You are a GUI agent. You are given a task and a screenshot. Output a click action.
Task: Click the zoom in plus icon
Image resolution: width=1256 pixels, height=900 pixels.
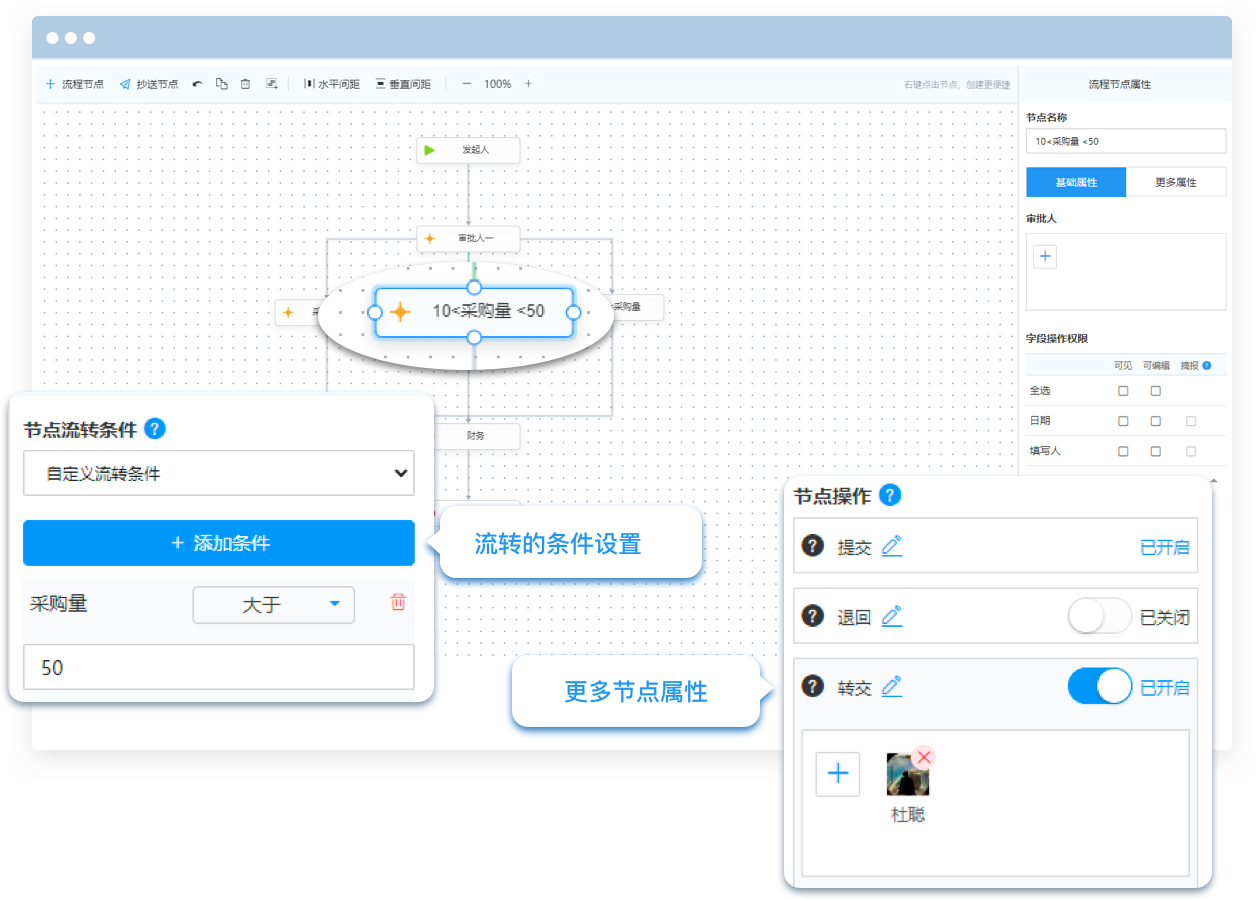click(x=529, y=84)
